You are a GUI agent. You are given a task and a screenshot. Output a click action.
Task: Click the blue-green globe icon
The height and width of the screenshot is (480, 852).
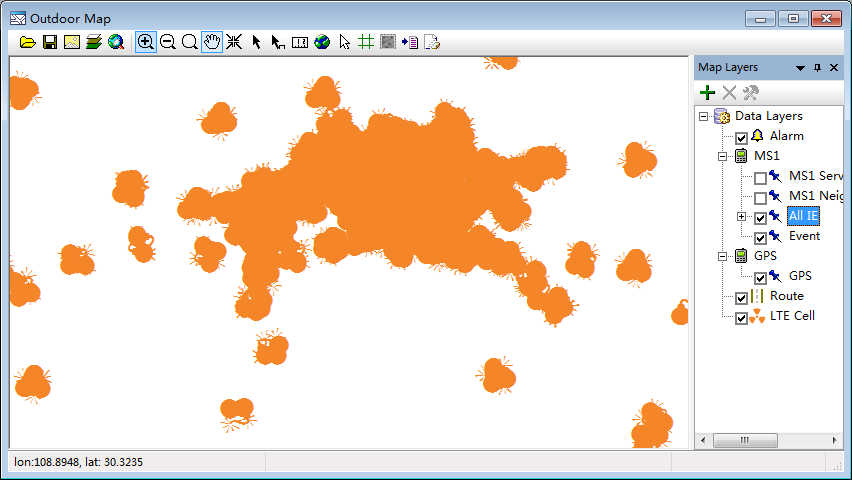[322, 42]
